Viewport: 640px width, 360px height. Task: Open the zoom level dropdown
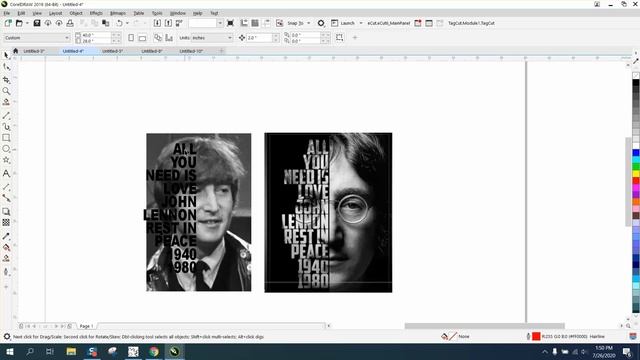220,23
